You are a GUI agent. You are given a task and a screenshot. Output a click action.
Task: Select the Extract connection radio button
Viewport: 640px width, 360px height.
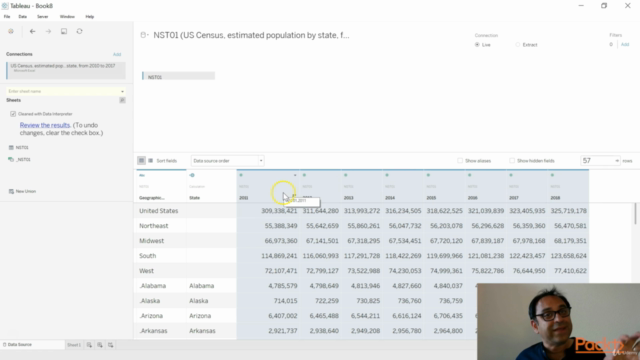point(518,44)
